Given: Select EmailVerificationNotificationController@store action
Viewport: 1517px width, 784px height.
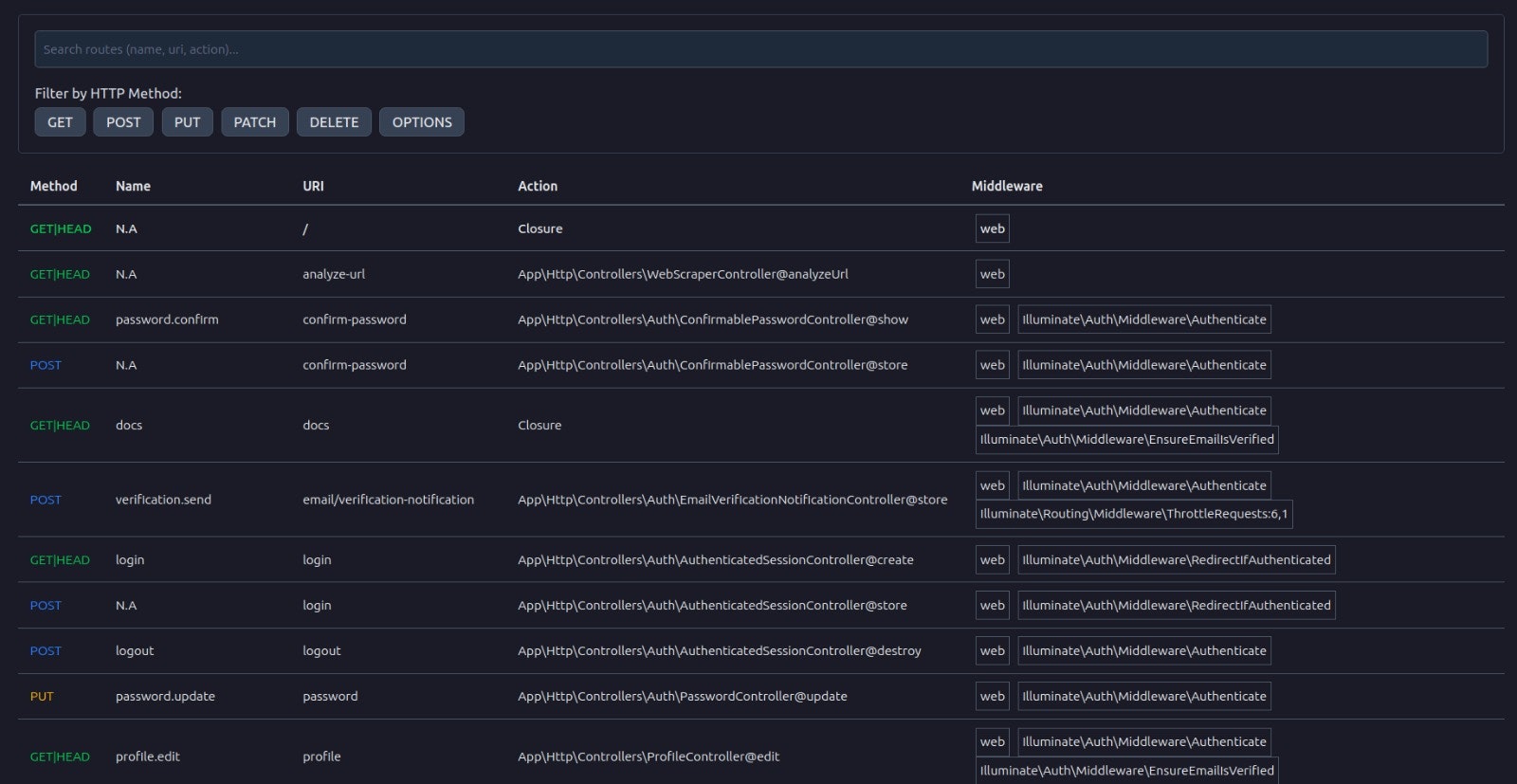Looking at the screenshot, I should [x=732, y=500].
